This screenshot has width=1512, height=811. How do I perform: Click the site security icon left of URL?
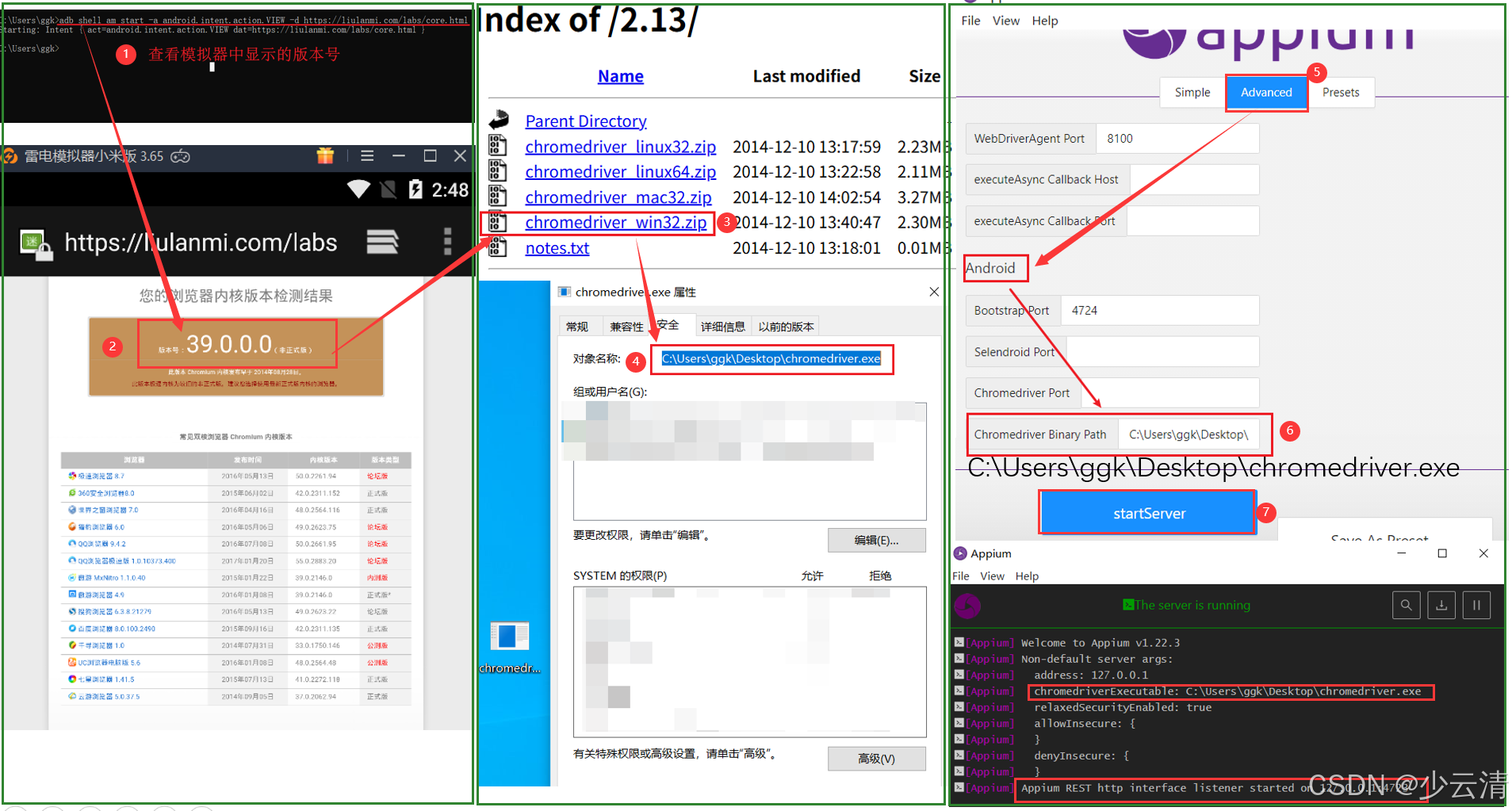(x=35, y=244)
